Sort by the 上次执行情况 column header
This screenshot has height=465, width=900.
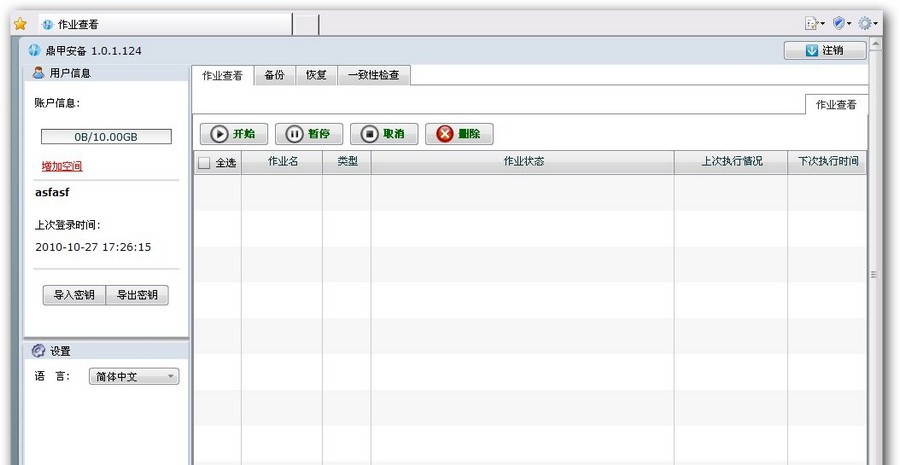pyautogui.click(x=731, y=162)
